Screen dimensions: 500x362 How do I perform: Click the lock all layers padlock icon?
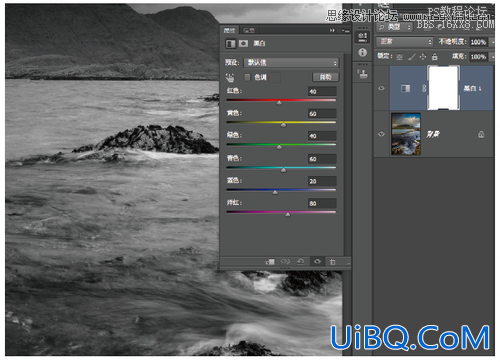(434, 57)
